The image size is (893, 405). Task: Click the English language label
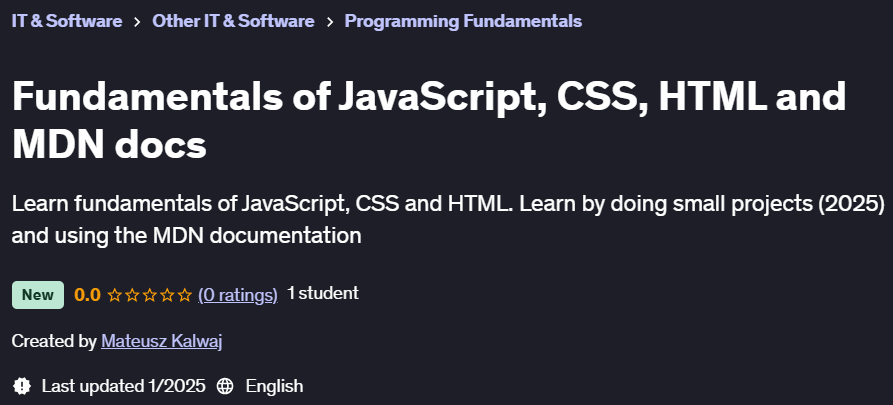(x=274, y=386)
